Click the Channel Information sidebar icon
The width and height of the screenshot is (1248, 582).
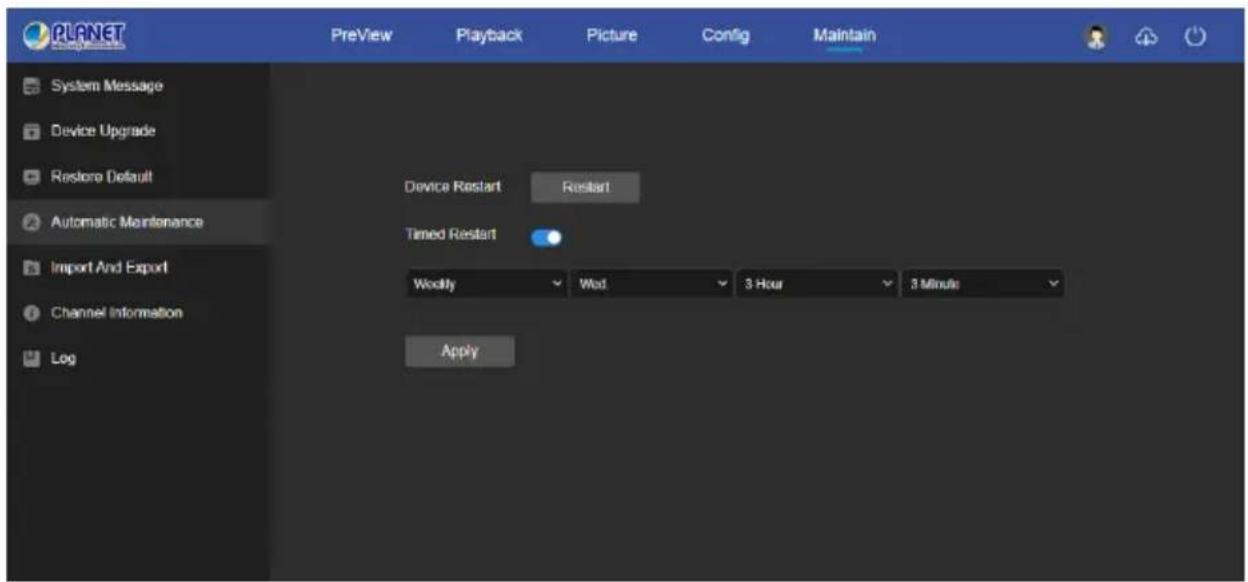[x=32, y=313]
